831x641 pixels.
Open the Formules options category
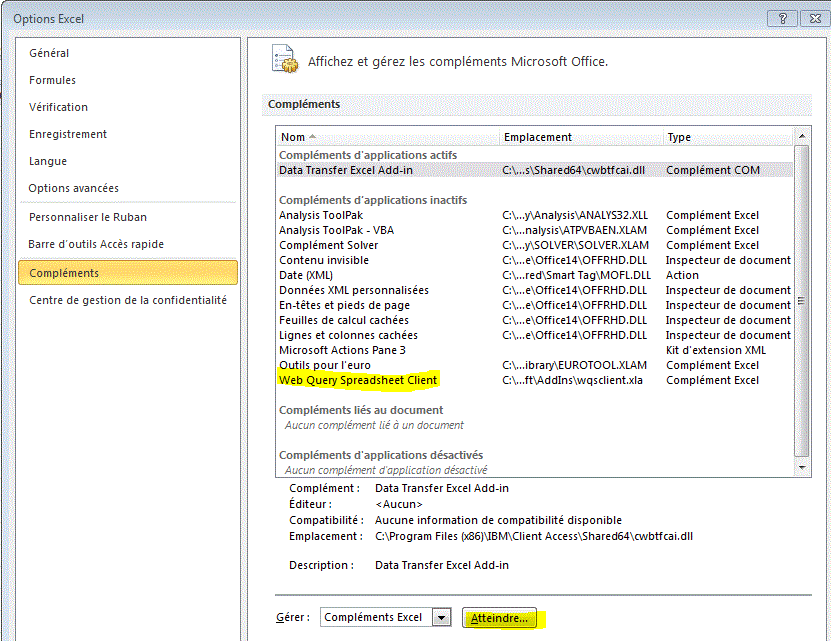tap(52, 80)
